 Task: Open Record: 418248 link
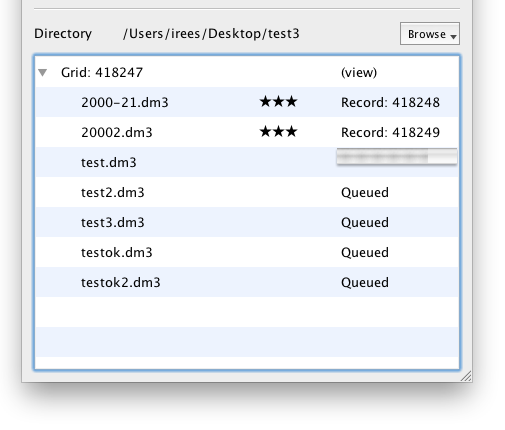point(390,102)
